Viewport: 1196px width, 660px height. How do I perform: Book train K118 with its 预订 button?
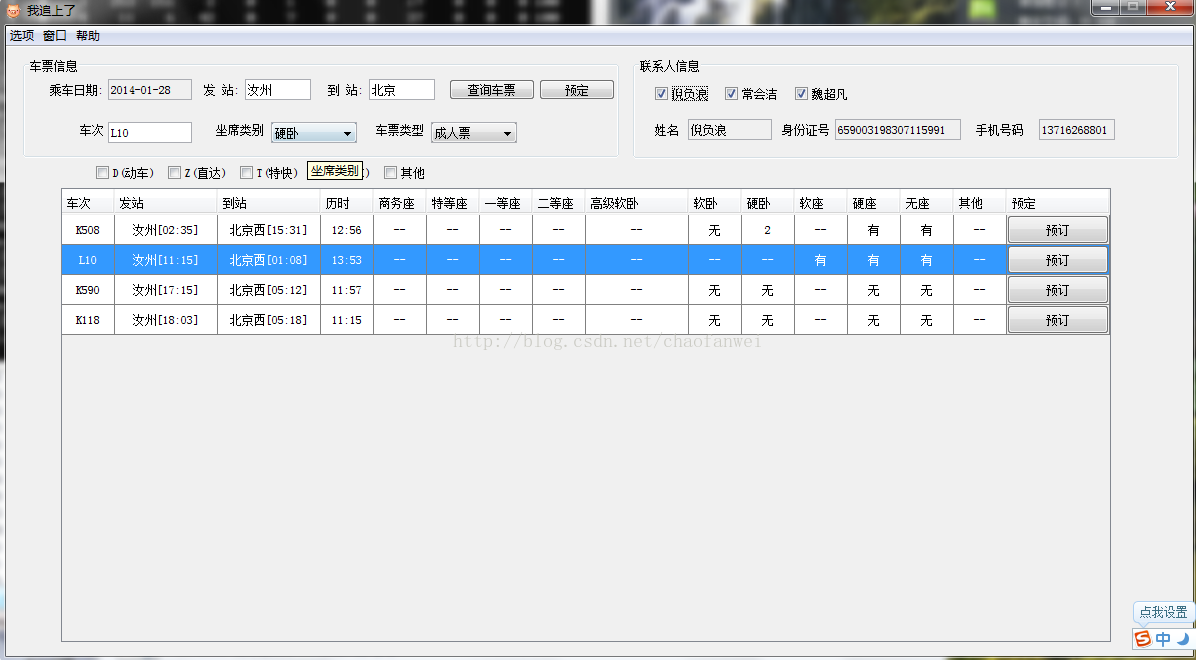[x=1057, y=320]
